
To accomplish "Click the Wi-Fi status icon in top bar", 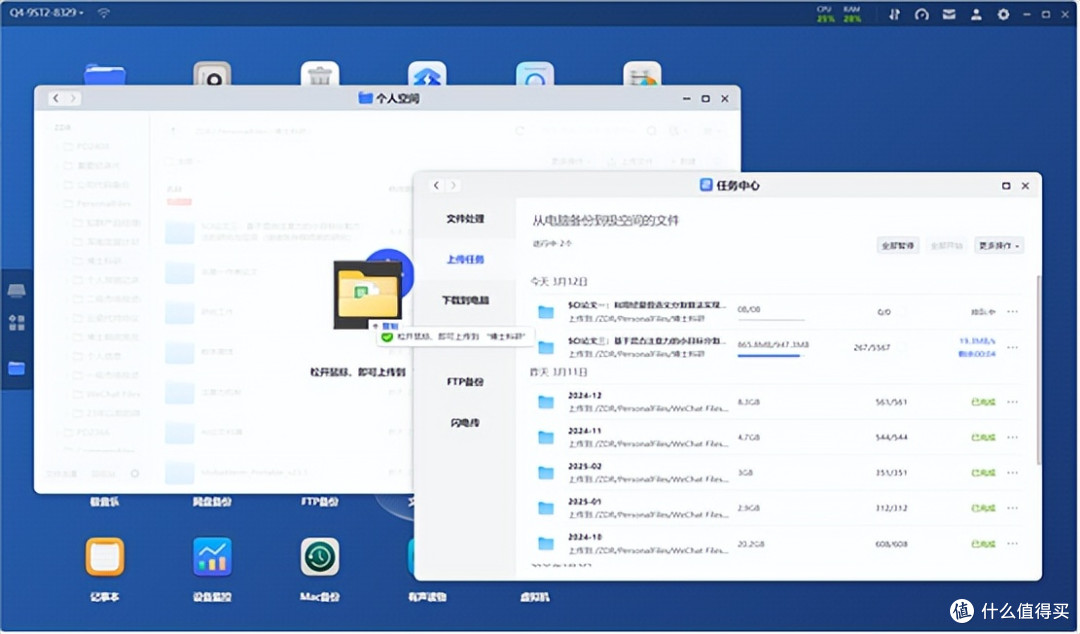I will [103, 12].
